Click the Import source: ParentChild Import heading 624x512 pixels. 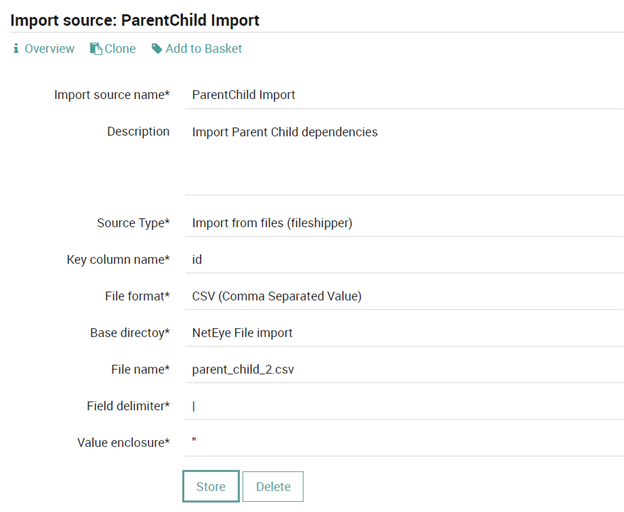pos(135,20)
